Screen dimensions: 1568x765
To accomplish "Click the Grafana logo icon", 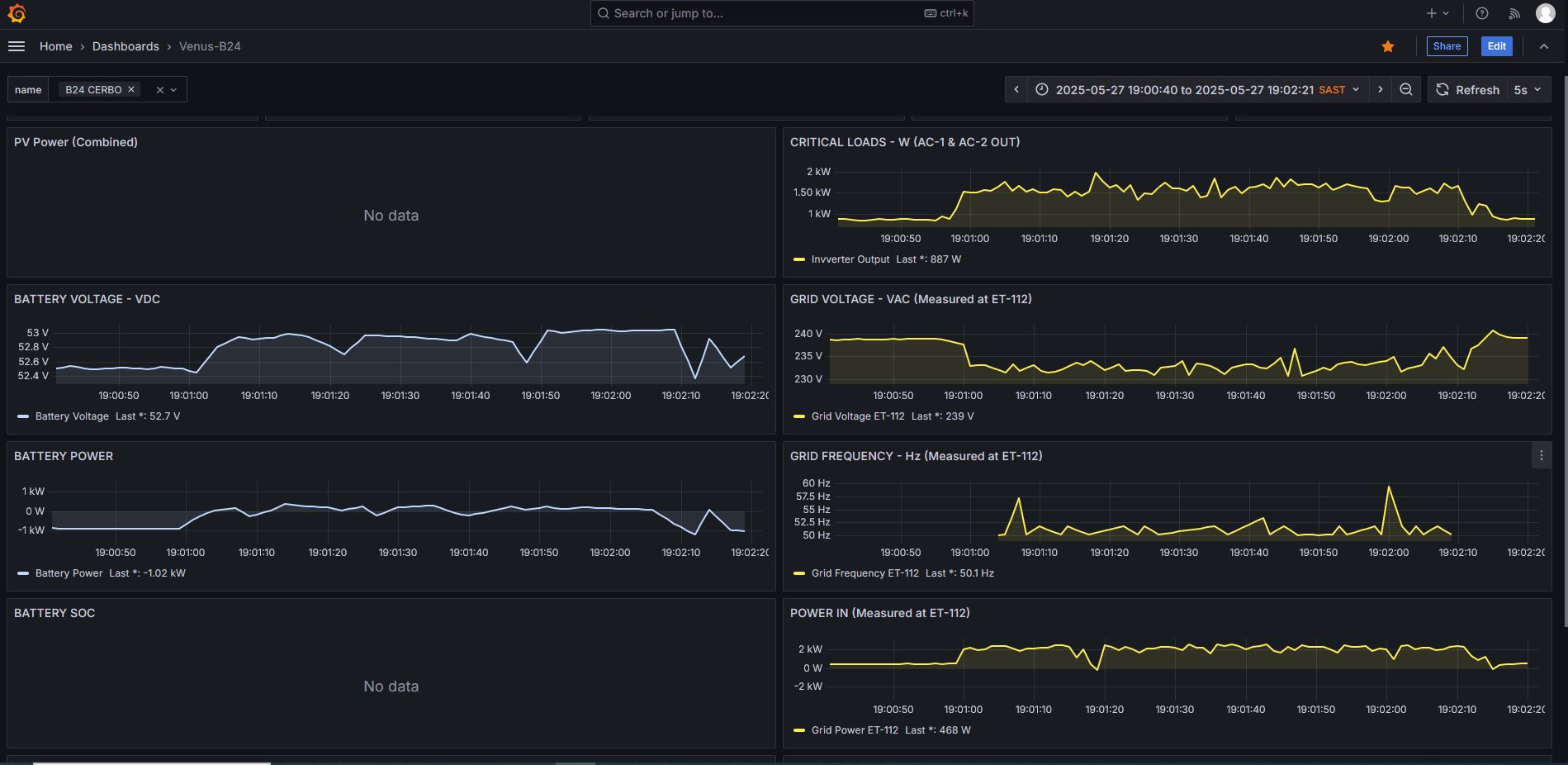I will click(17, 13).
